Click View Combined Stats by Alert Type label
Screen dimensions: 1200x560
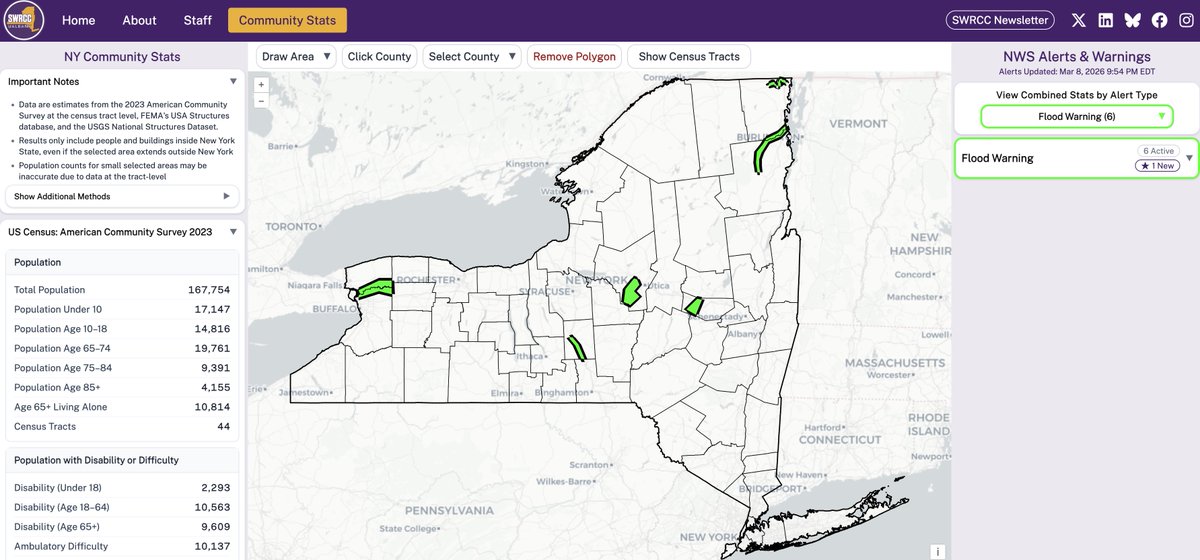(x=1076, y=95)
